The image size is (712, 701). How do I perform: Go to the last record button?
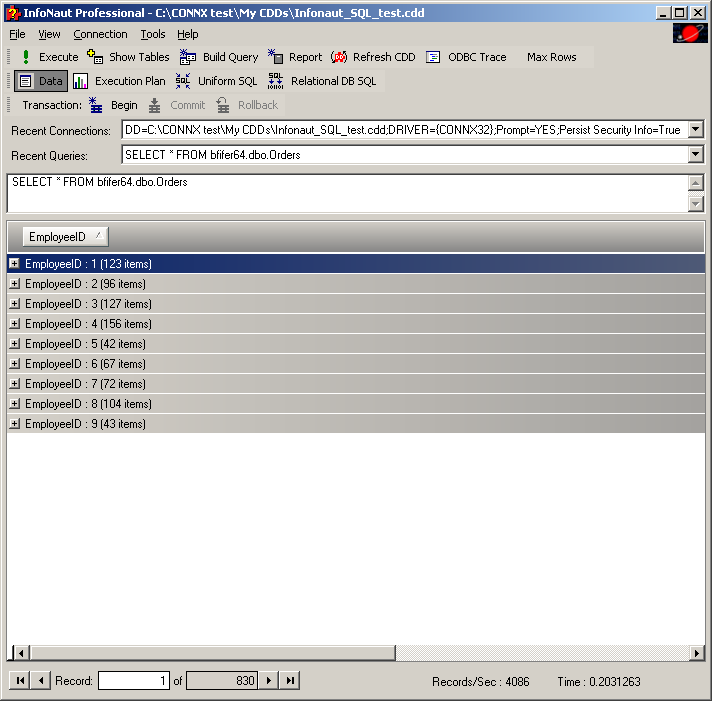point(289,681)
